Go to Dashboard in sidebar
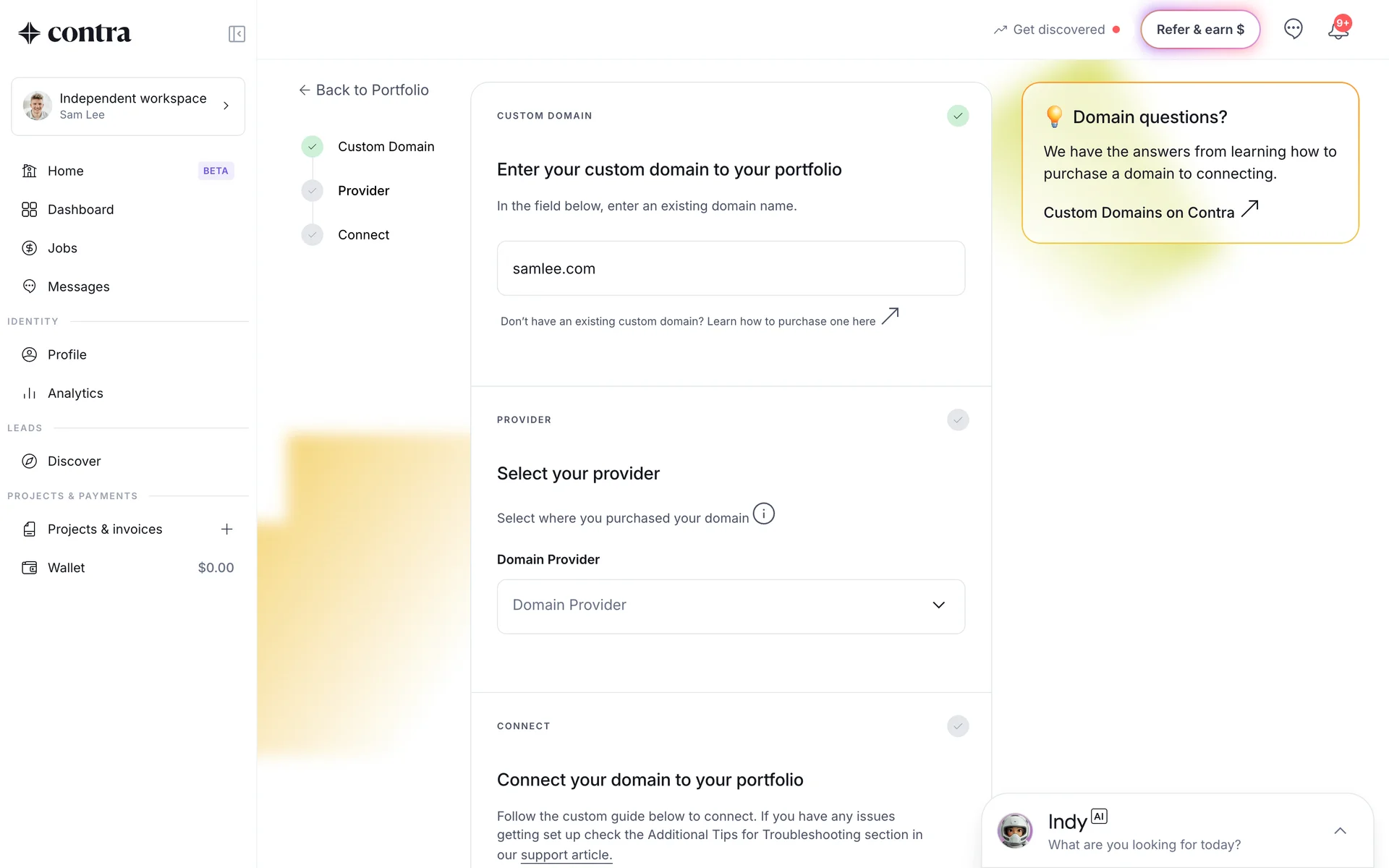This screenshot has height=868, width=1389. [x=128, y=210]
